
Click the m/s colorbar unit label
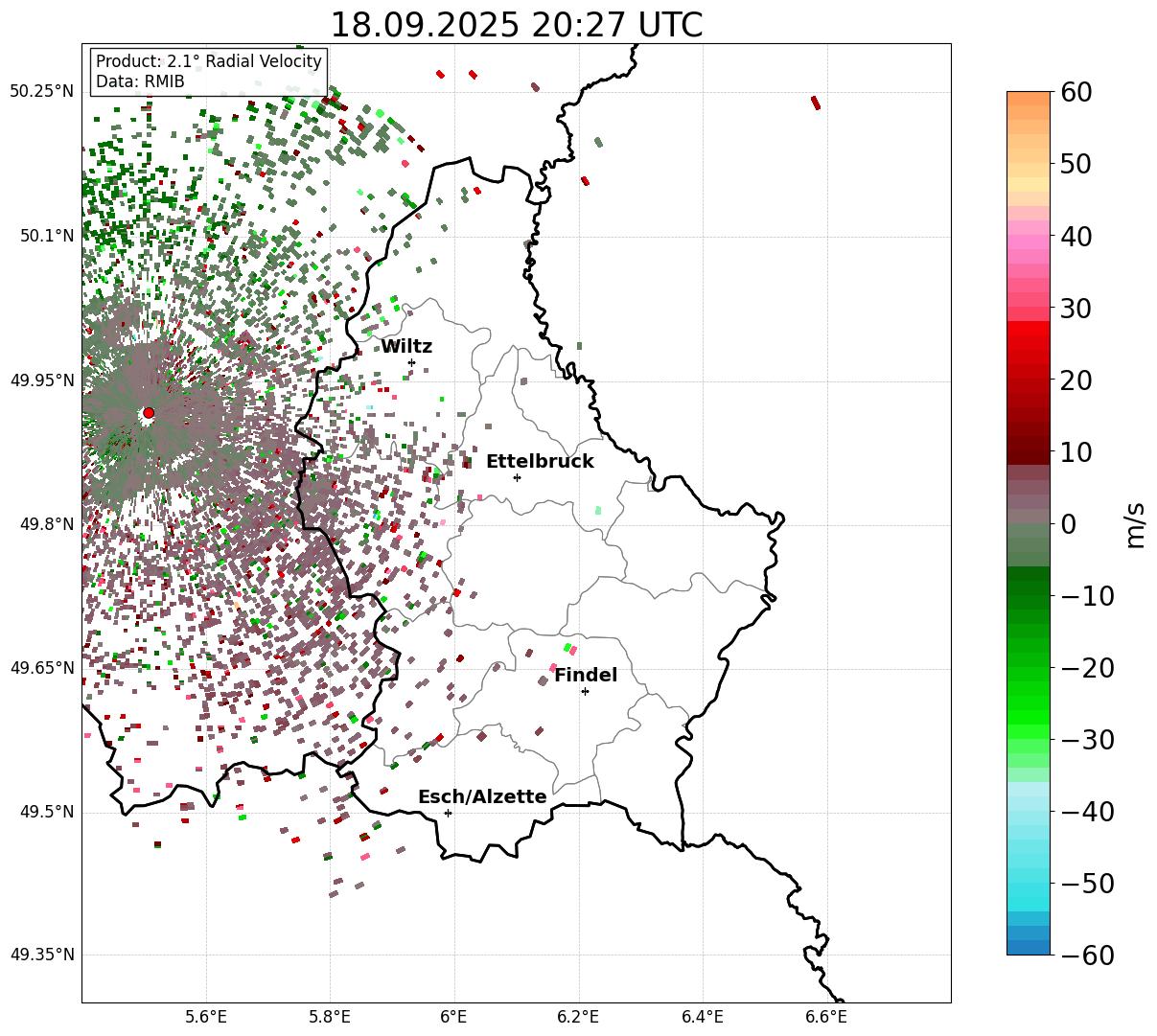coord(1135,523)
